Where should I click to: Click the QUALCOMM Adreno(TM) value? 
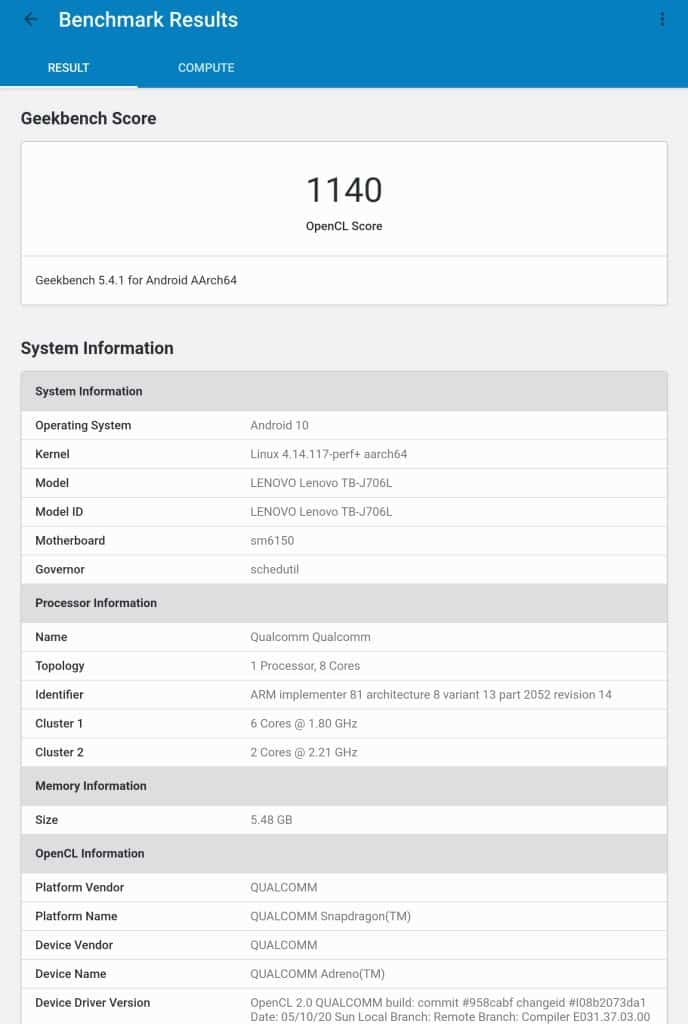pos(317,974)
